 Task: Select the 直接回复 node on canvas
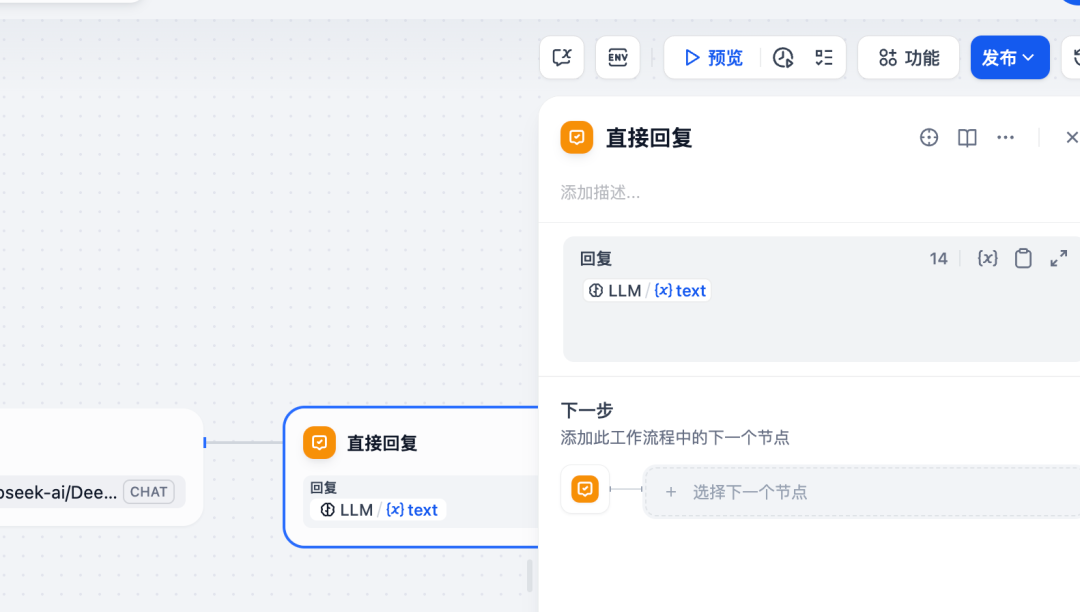tap(411, 476)
